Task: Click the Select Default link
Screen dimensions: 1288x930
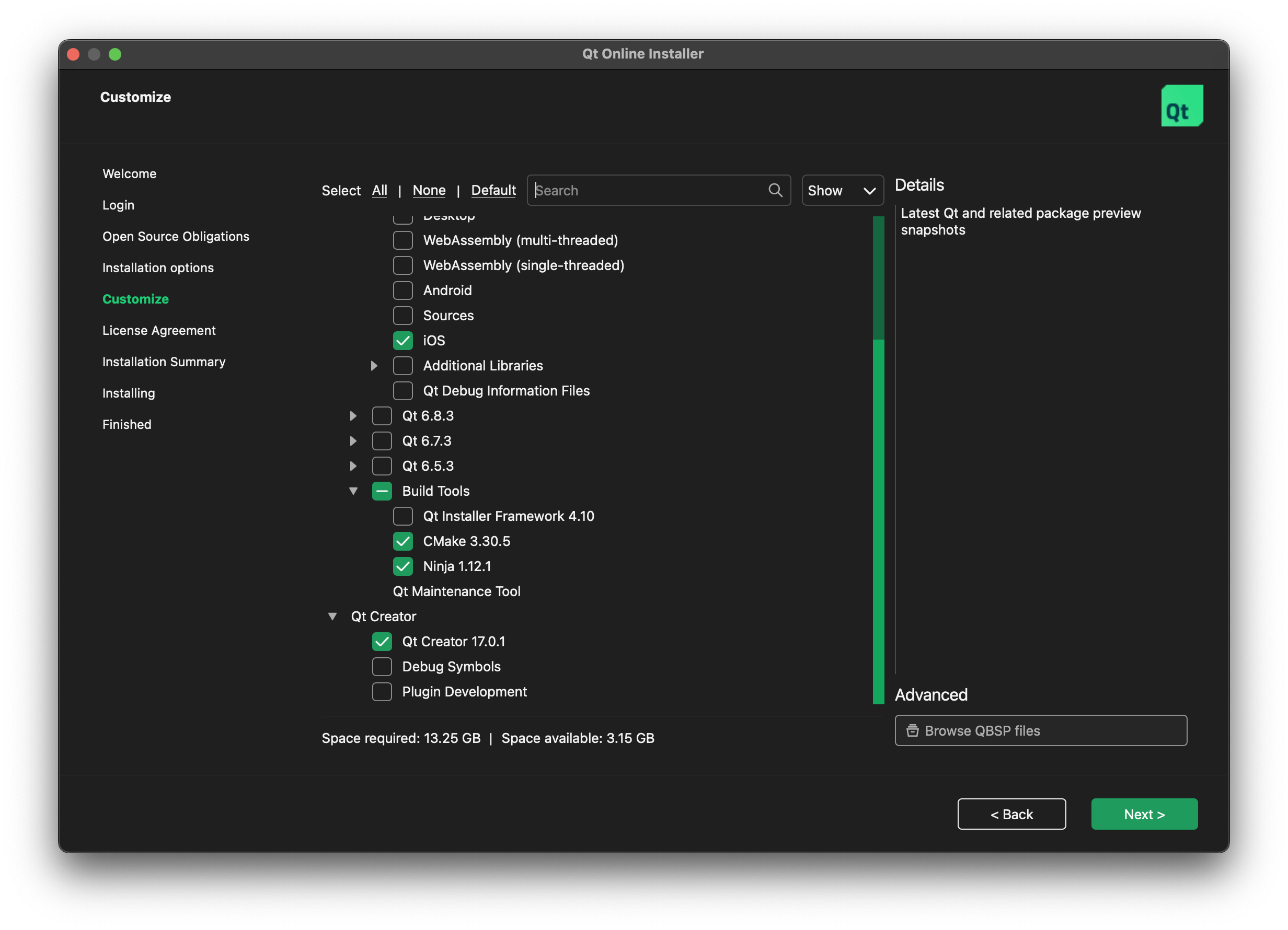Action: pyautogui.click(x=493, y=190)
